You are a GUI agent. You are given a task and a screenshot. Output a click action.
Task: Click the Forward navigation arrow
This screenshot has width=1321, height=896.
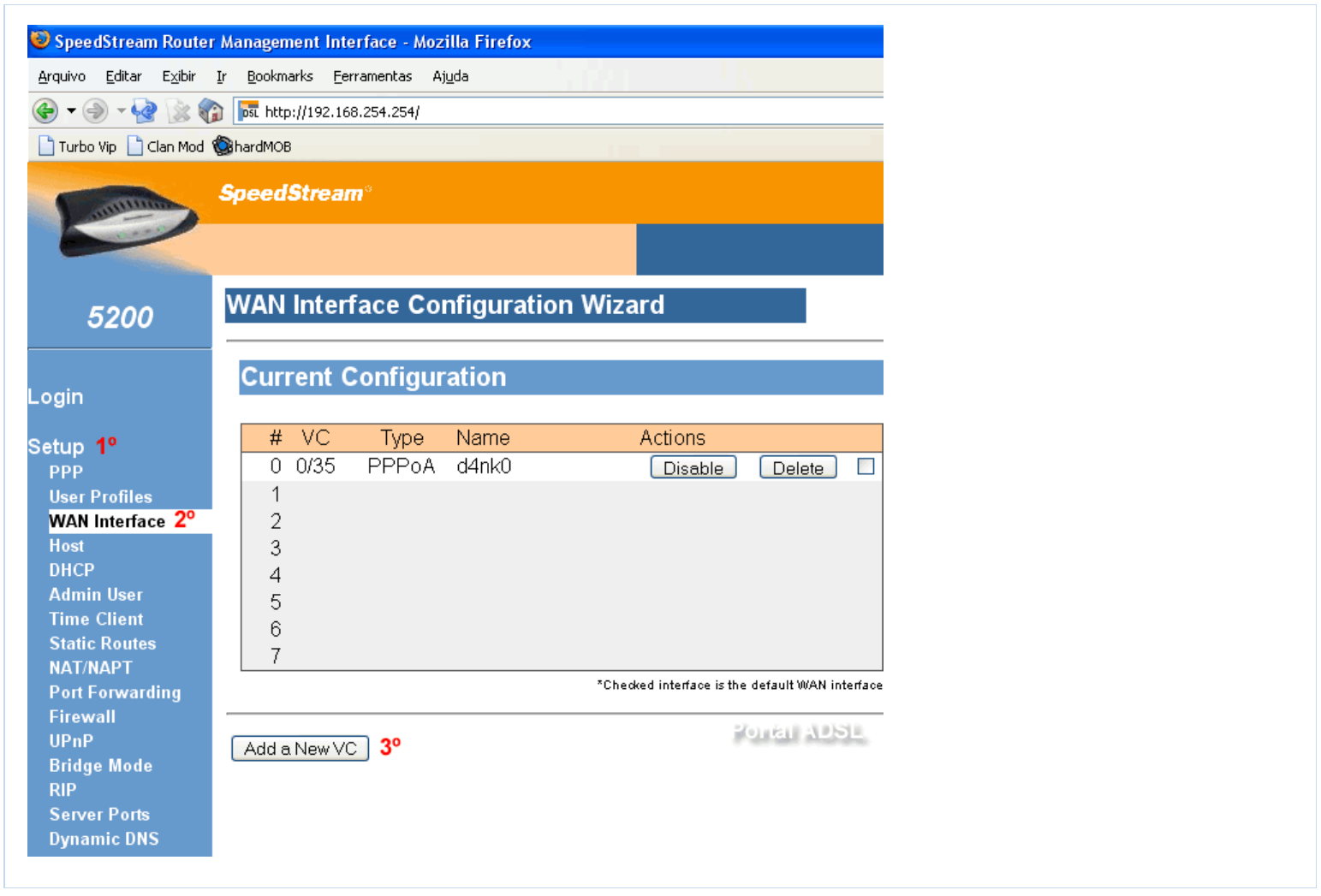[95, 110]
